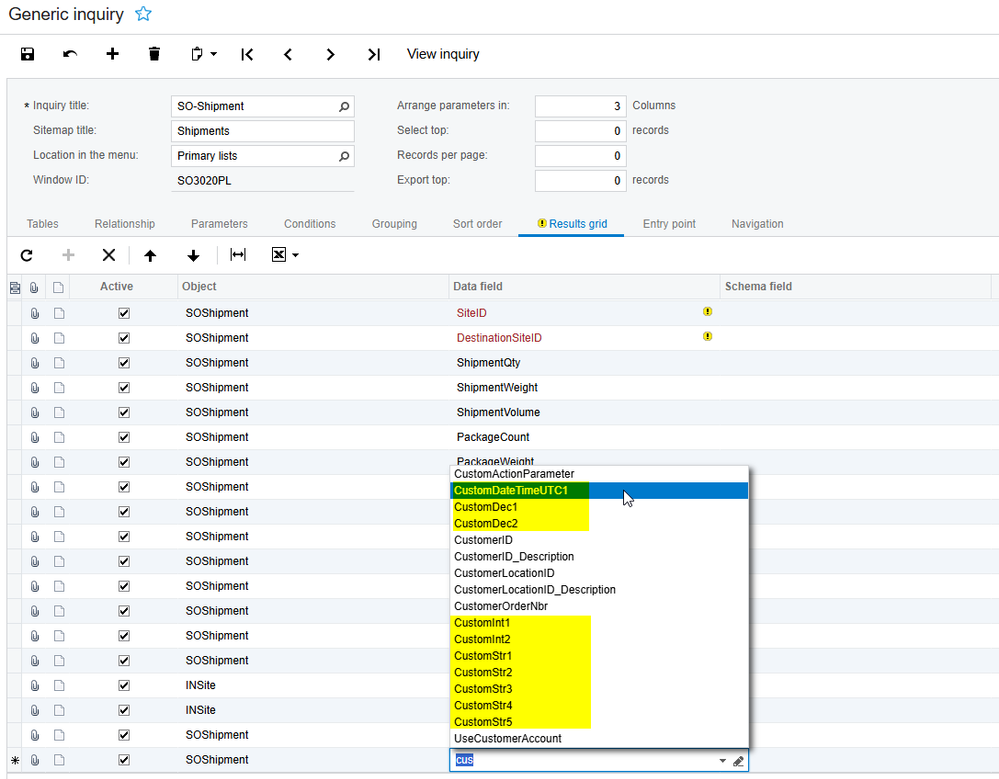999x779 pixels.
Task: Toggle Active checkbox for the SiteID row
Action: 124,313
